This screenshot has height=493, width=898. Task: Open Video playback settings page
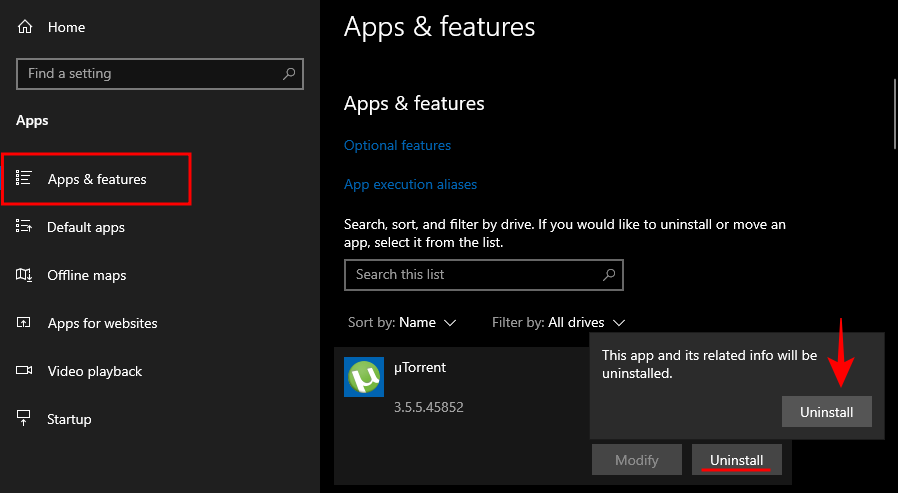coord(95,371)
